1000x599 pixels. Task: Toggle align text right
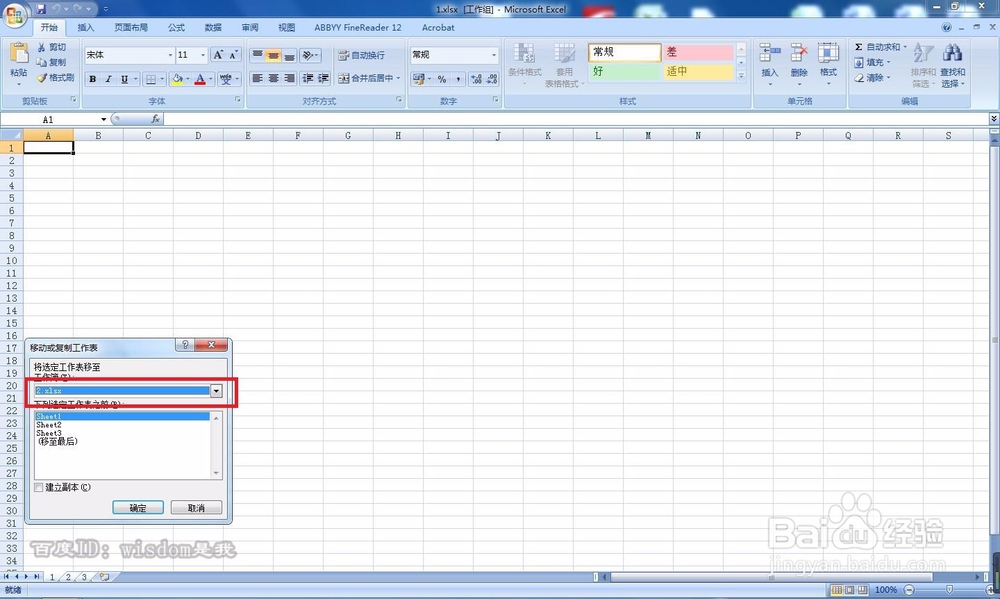[289, 78]
